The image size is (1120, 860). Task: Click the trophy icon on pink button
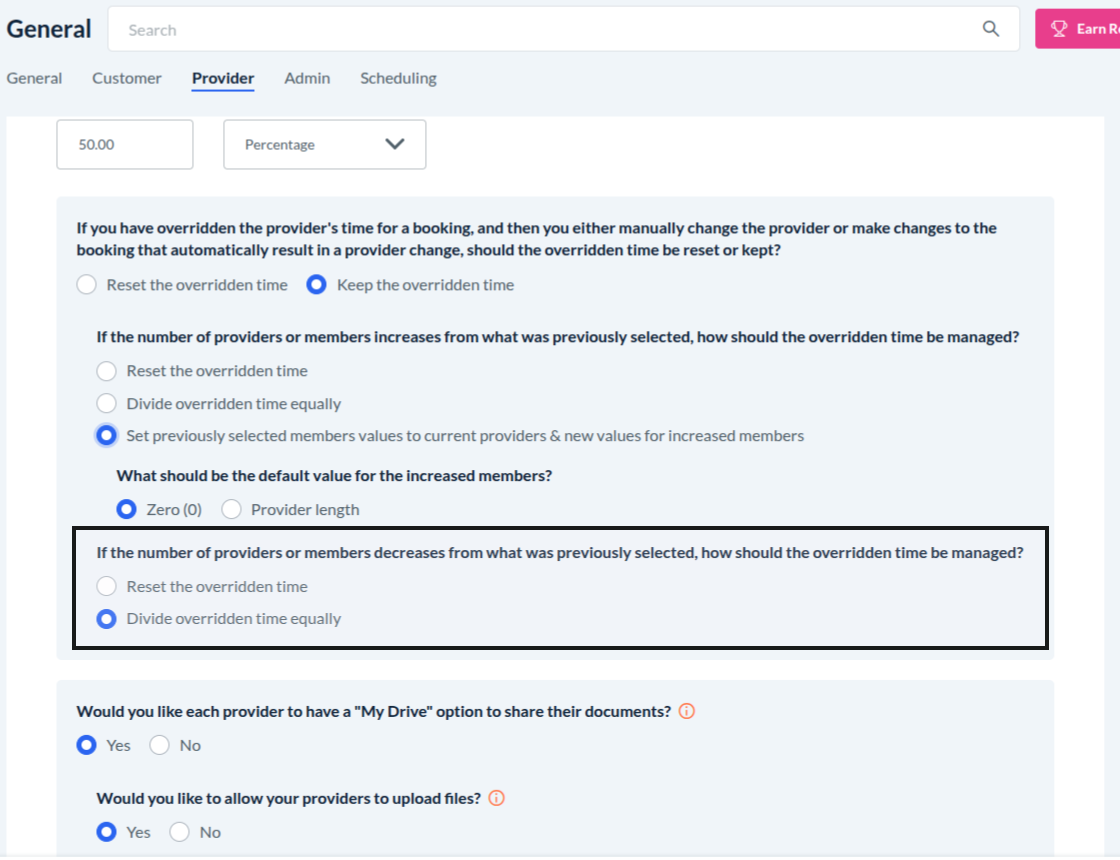1060,29
